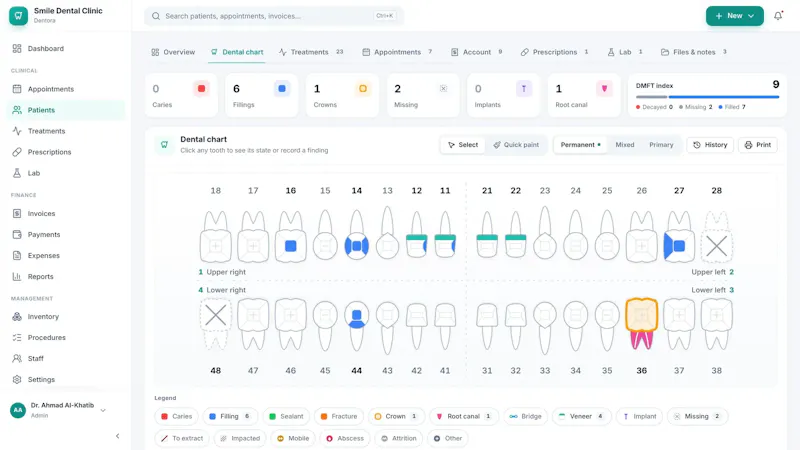
Task: Click the pink Root canal card icon
Action: (x=604, y=89)
